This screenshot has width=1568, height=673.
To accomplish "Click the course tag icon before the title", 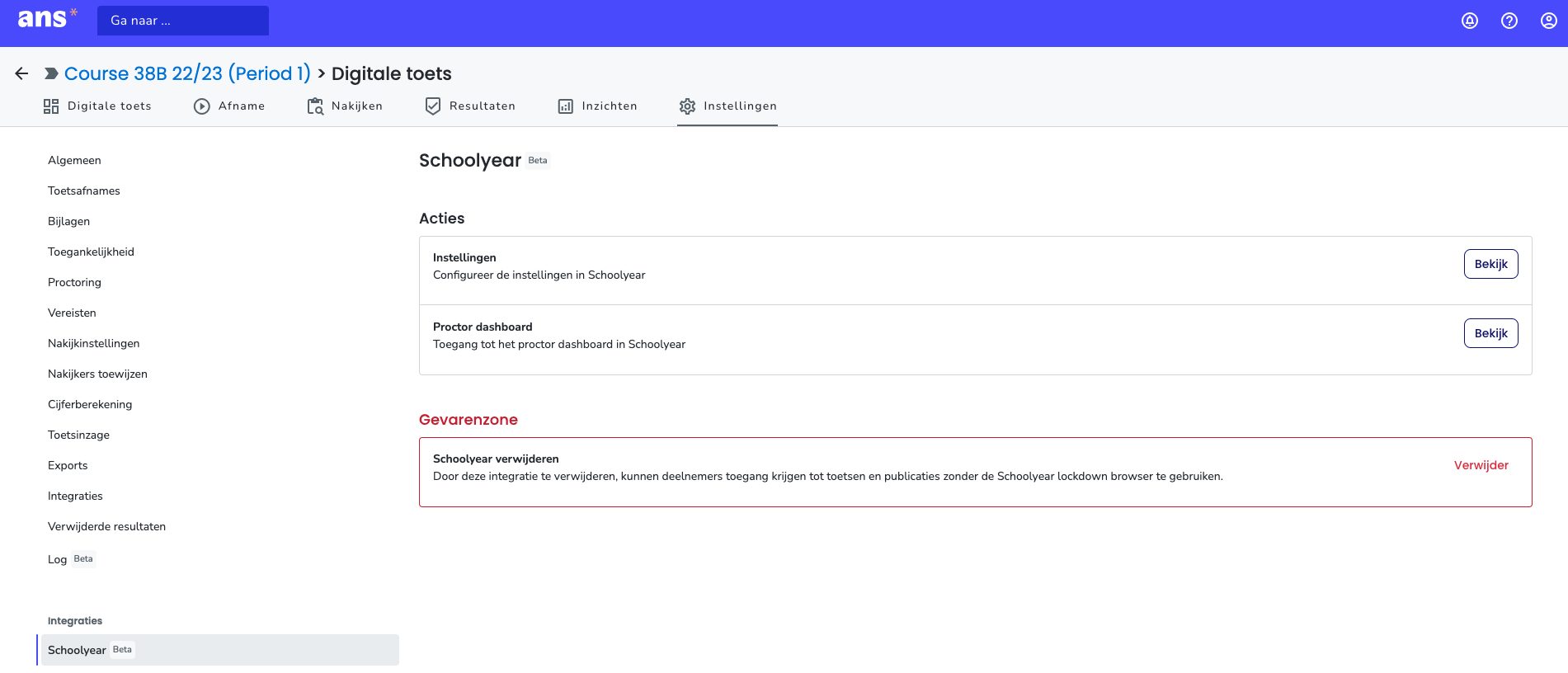I will (51, 73).
